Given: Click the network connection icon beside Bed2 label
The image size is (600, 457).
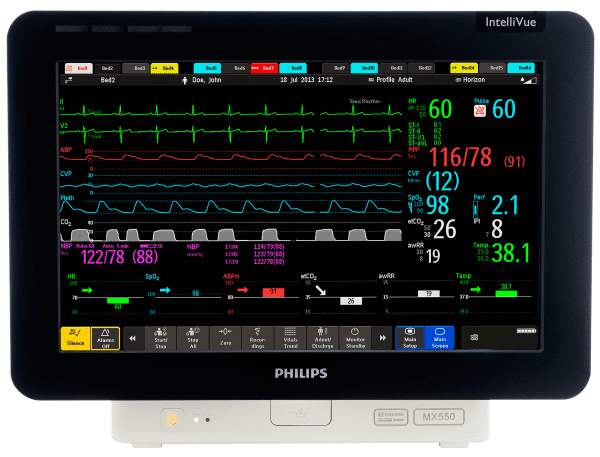Looking at the screenshot, I should (x=68, y=80).
